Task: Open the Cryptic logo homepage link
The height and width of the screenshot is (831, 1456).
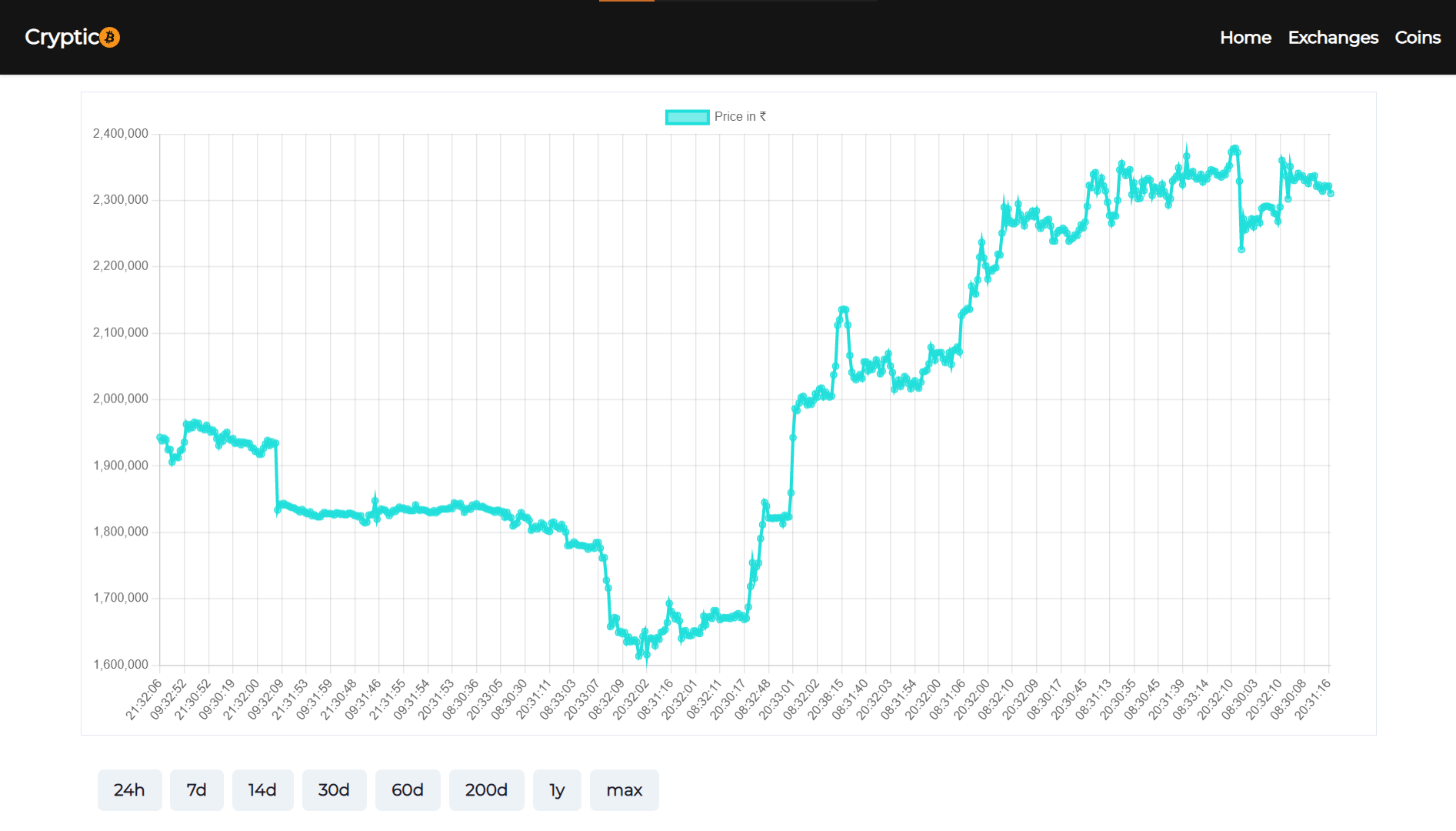Action: (x=72, y=37)
